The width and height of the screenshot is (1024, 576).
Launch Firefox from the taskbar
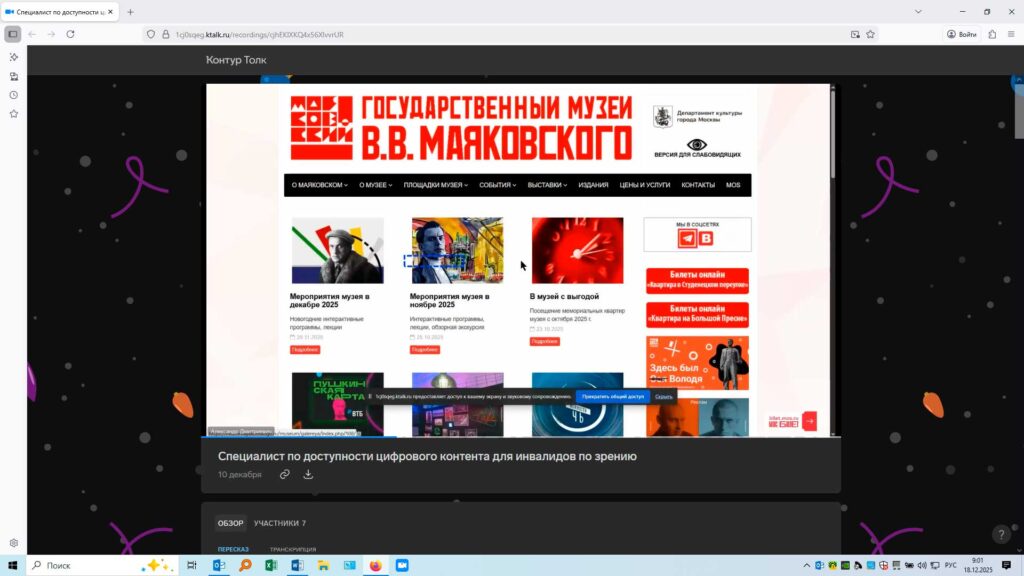tap(374, 565)
